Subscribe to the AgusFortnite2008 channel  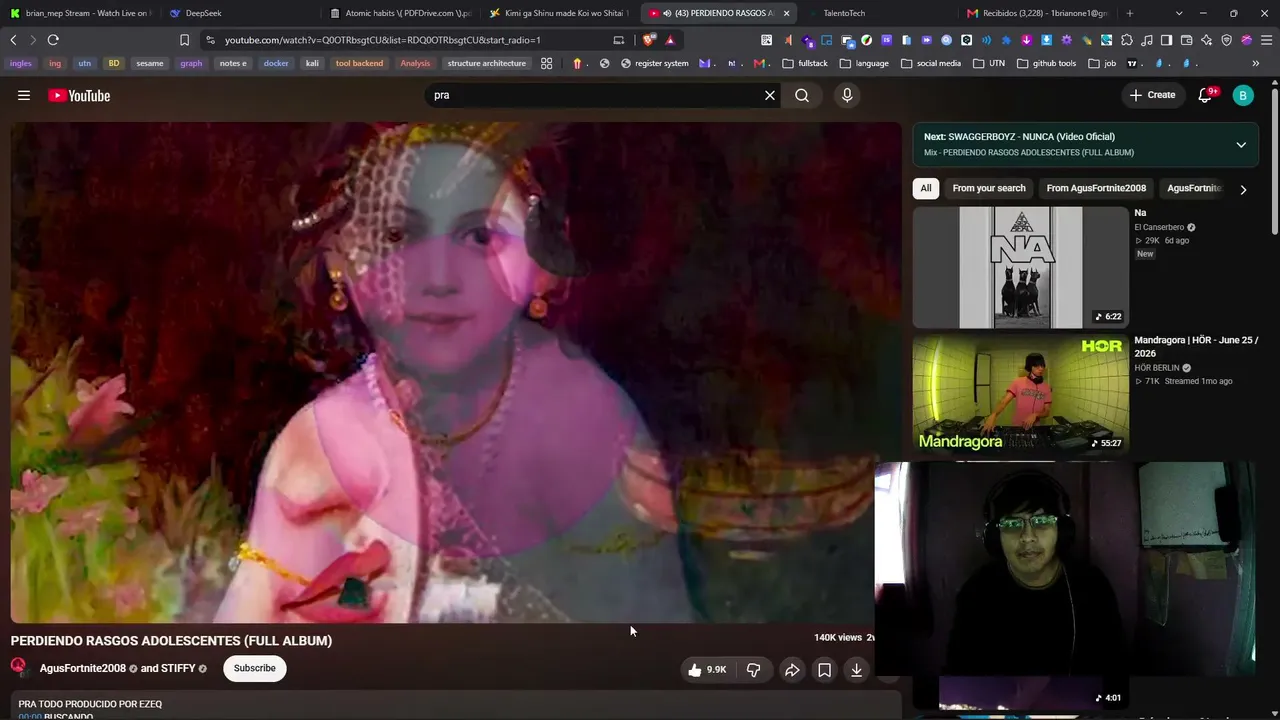[x=255, y=668]
